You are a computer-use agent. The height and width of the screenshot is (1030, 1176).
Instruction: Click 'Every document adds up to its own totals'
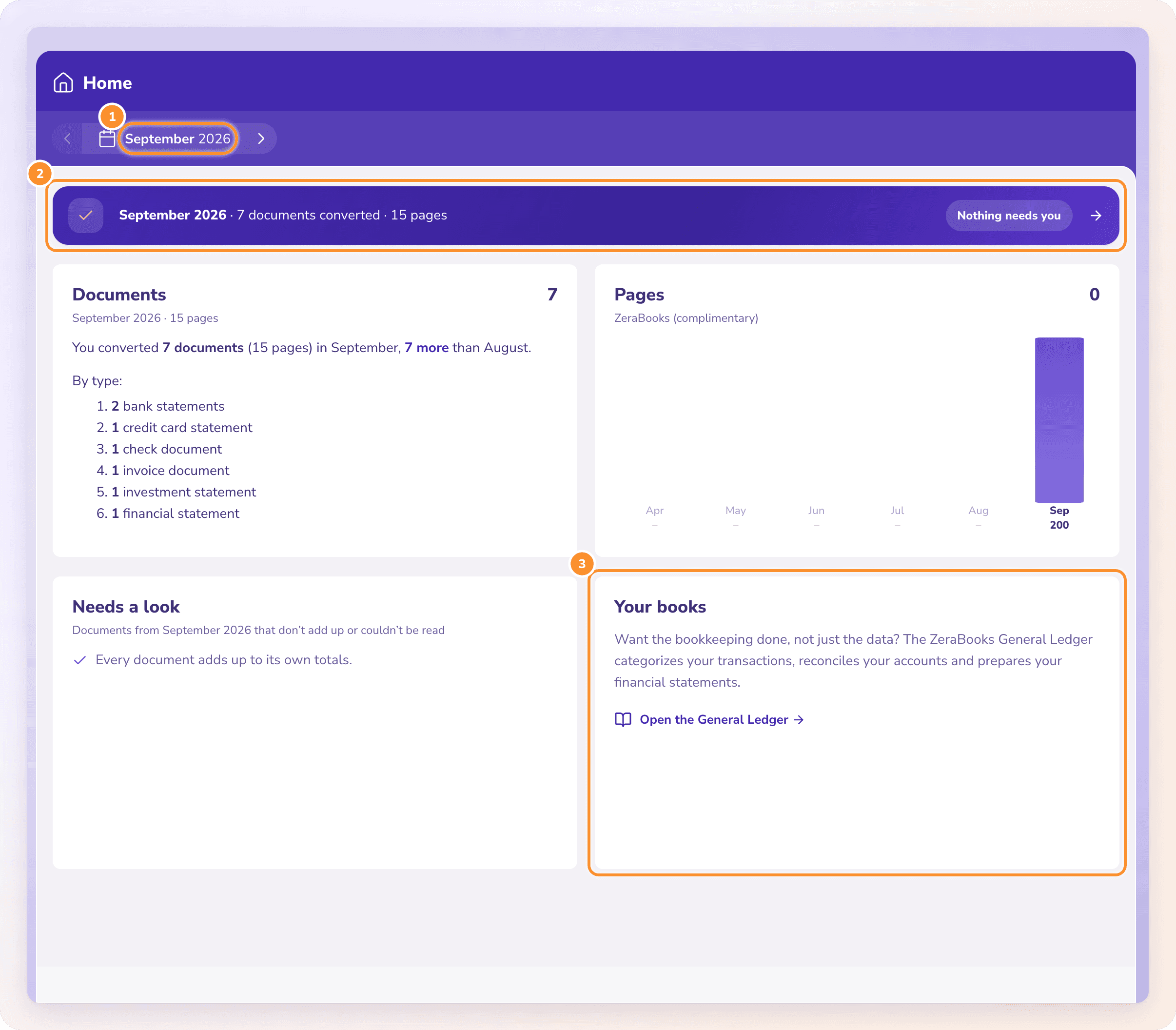pyautogui.click(x=223, y=660)
